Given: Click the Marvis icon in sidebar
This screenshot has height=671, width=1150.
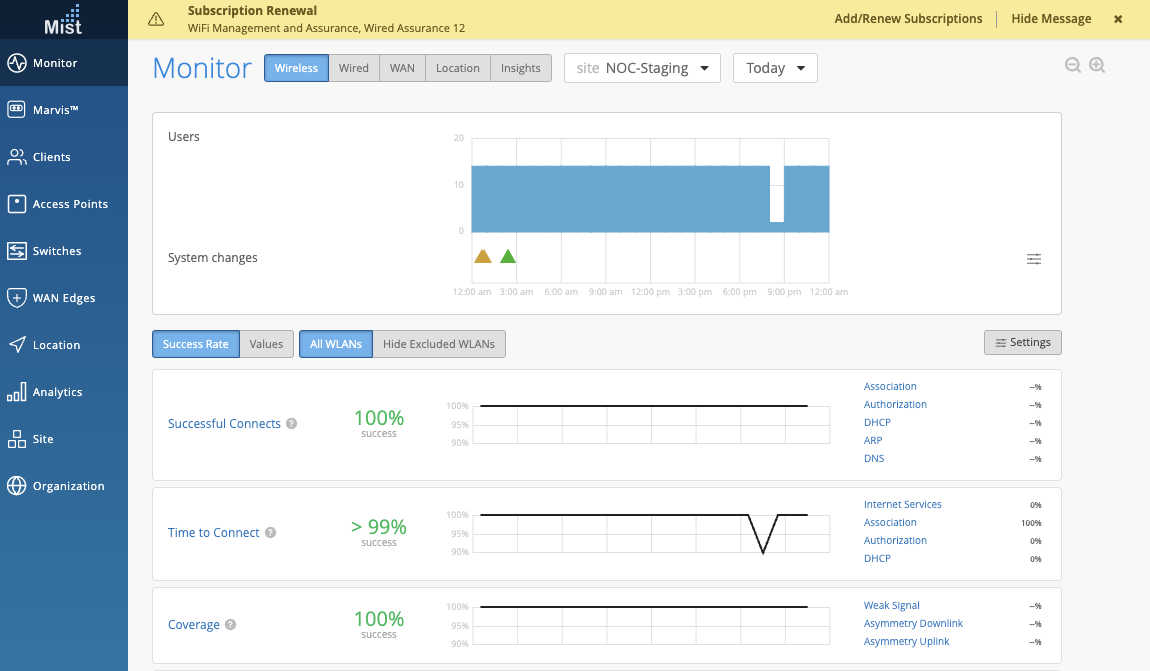Looking at the screenshot, I should pos(16,110).
